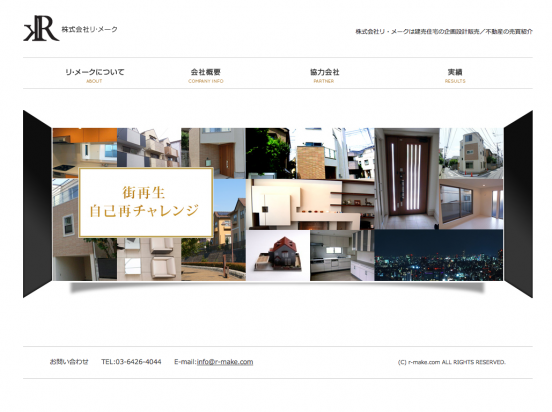552x412 pixels.
Task: Select the brown front door photo
Action: click(x=407, y=179)
